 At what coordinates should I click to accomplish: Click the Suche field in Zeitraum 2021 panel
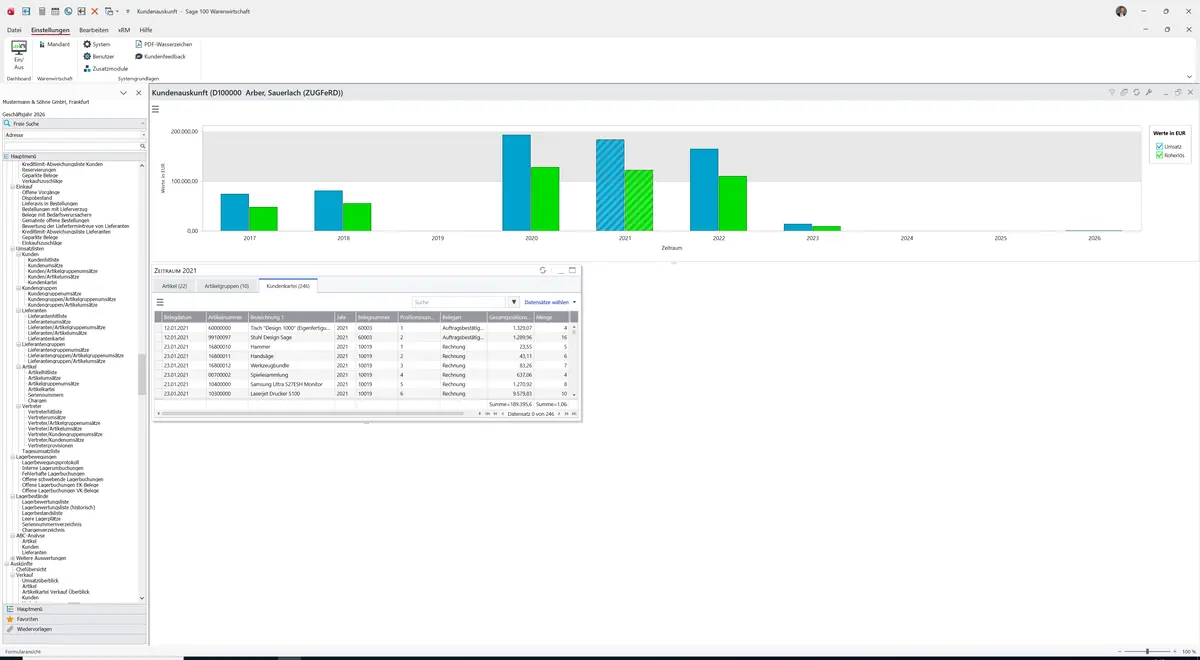click(x=459, y=301)
